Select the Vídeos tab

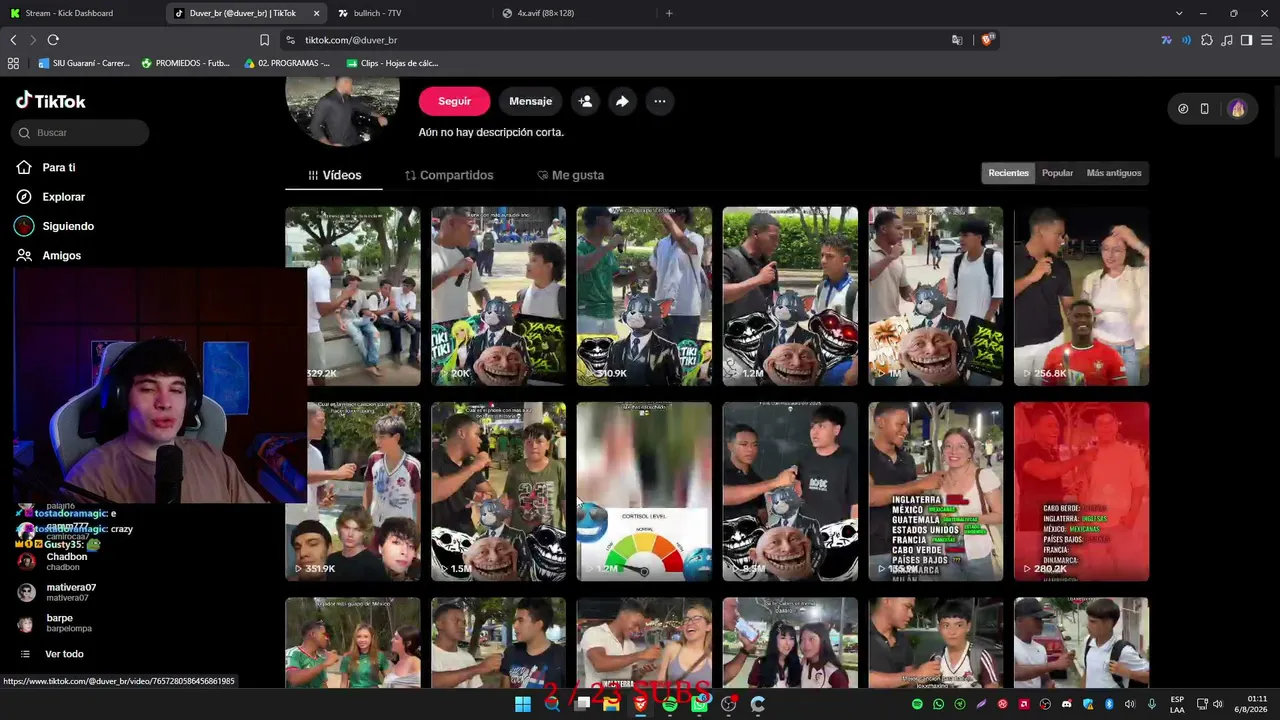[334, 175]
